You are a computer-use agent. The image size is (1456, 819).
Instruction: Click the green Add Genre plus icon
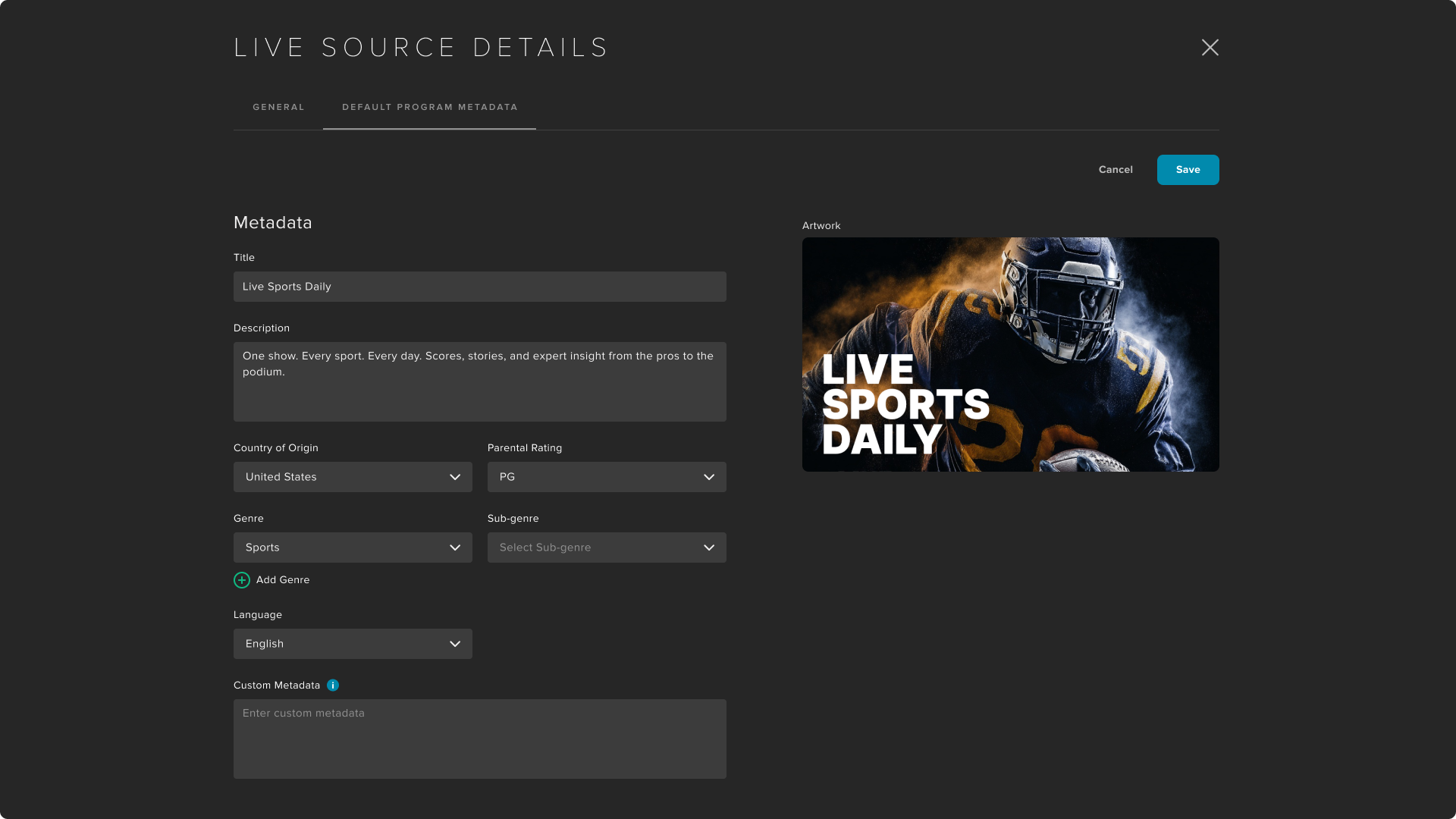tap(242, 580)
